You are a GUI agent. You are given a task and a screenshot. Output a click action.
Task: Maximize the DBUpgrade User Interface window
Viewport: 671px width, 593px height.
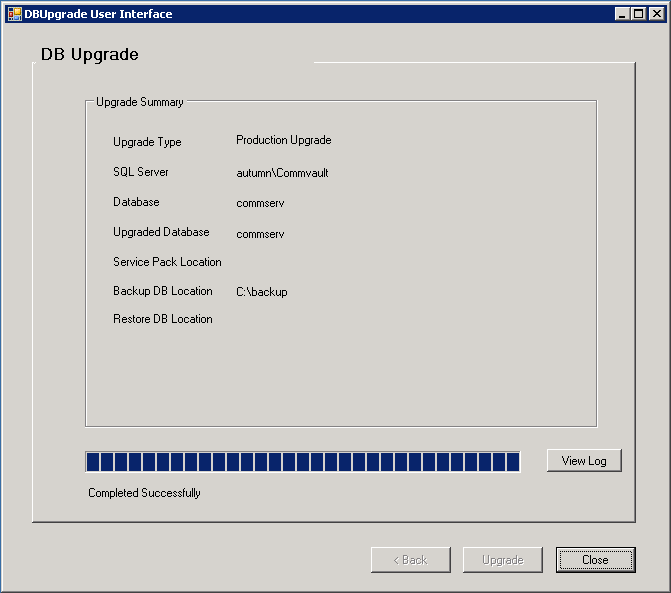pos(639,14)
